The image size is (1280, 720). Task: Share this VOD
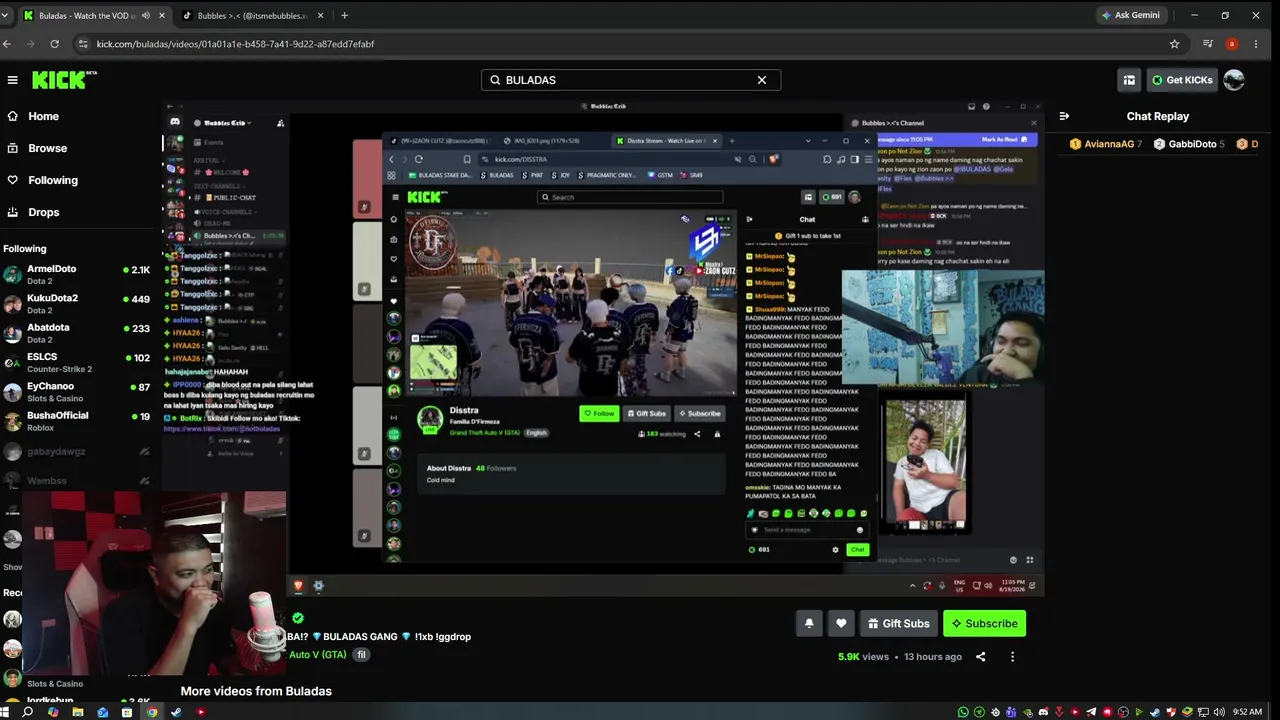(980, 657)
